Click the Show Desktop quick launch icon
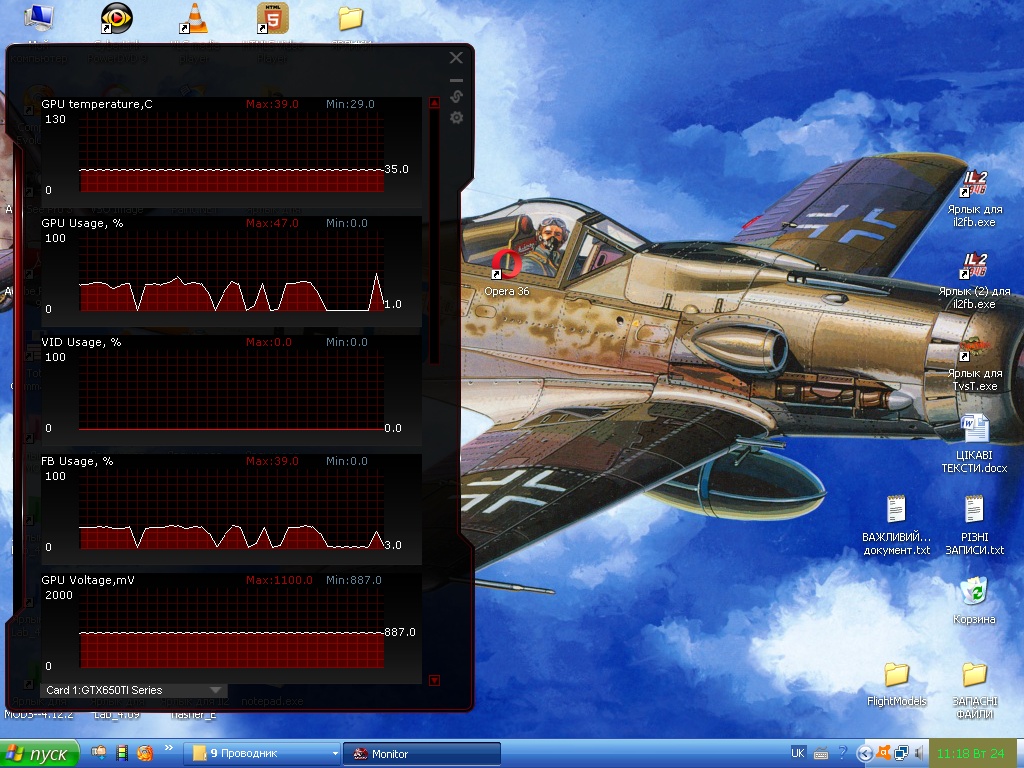The width and height of the screenshot is (1024, 768). [99, 752]
